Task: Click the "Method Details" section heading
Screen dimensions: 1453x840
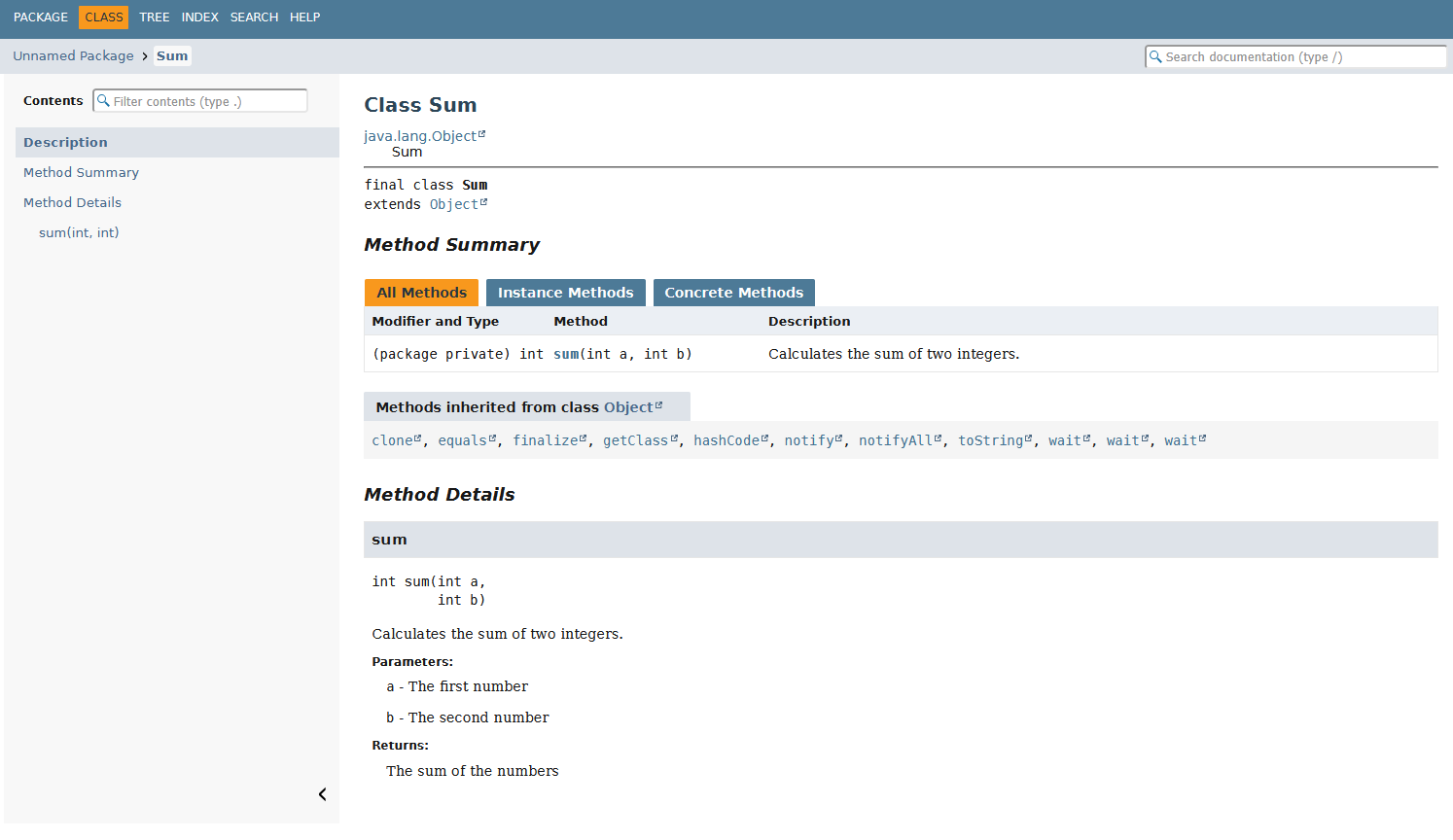Action: click(440, 495)
